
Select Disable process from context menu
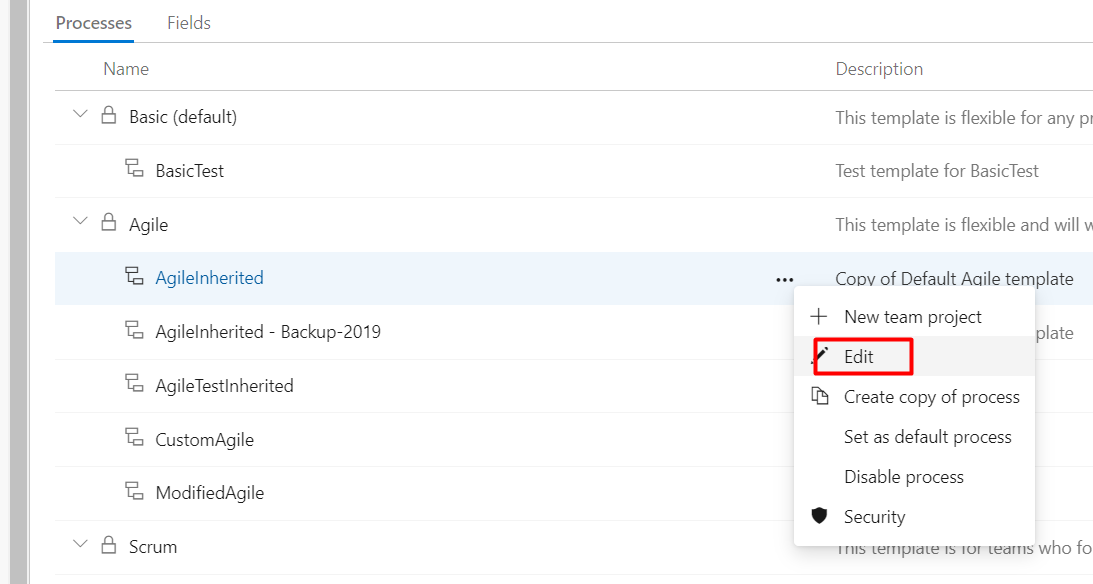pos(903,477)
